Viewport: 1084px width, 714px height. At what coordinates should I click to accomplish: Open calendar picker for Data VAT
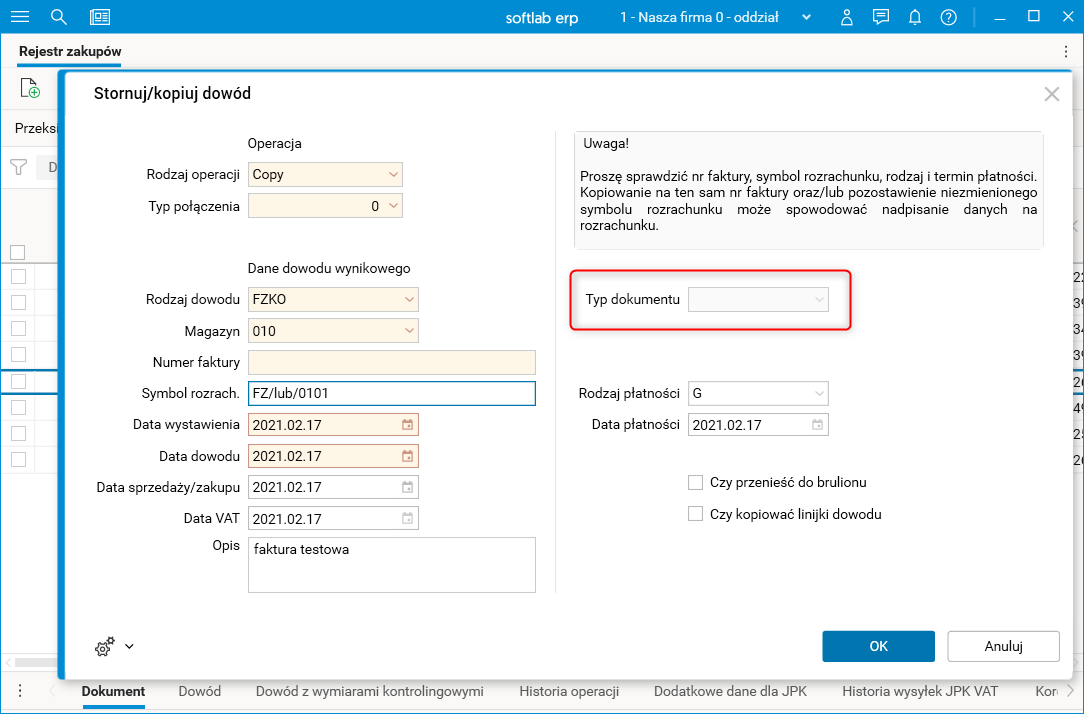pyautogui.click(x=407, y=519)
